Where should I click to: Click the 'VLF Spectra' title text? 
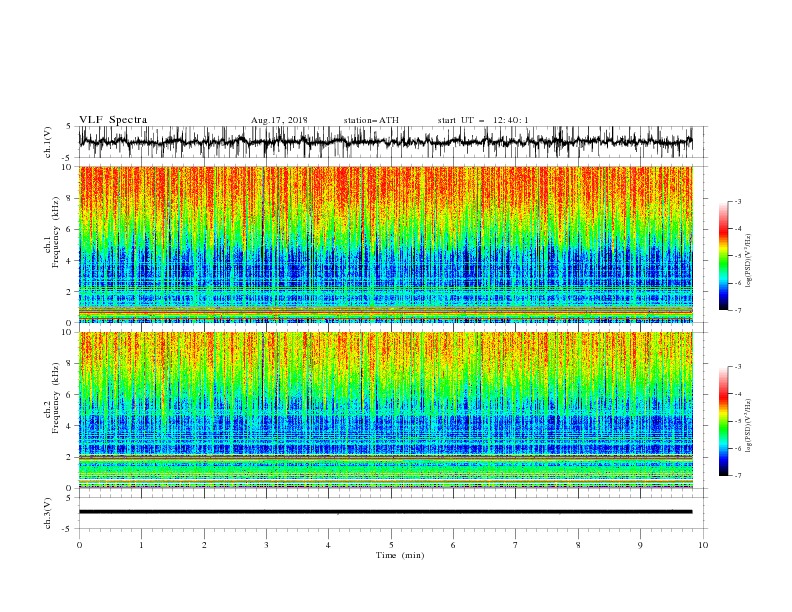point(113,120)
